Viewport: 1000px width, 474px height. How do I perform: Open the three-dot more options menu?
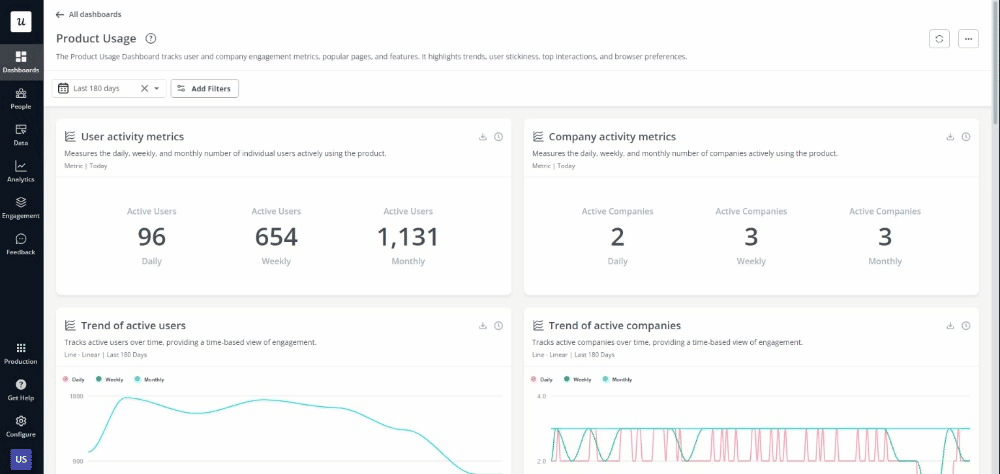point(967,38)
